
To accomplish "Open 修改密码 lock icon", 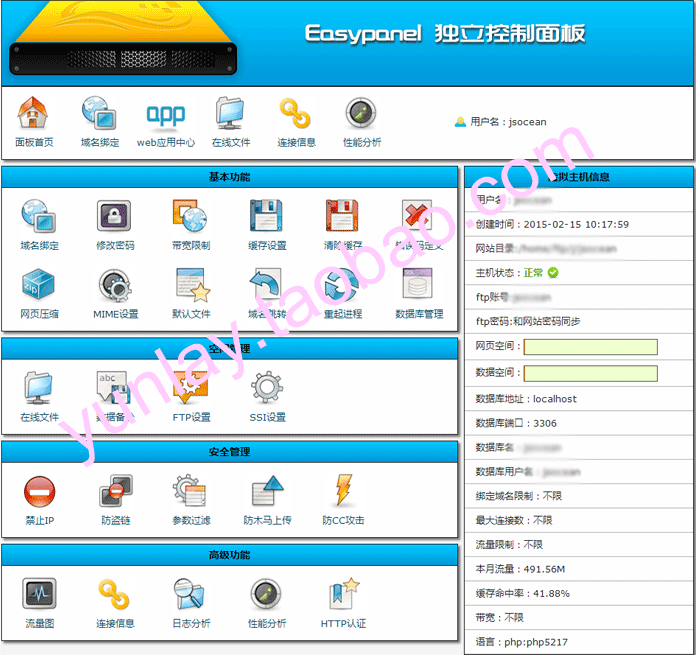I will point(114,216).
